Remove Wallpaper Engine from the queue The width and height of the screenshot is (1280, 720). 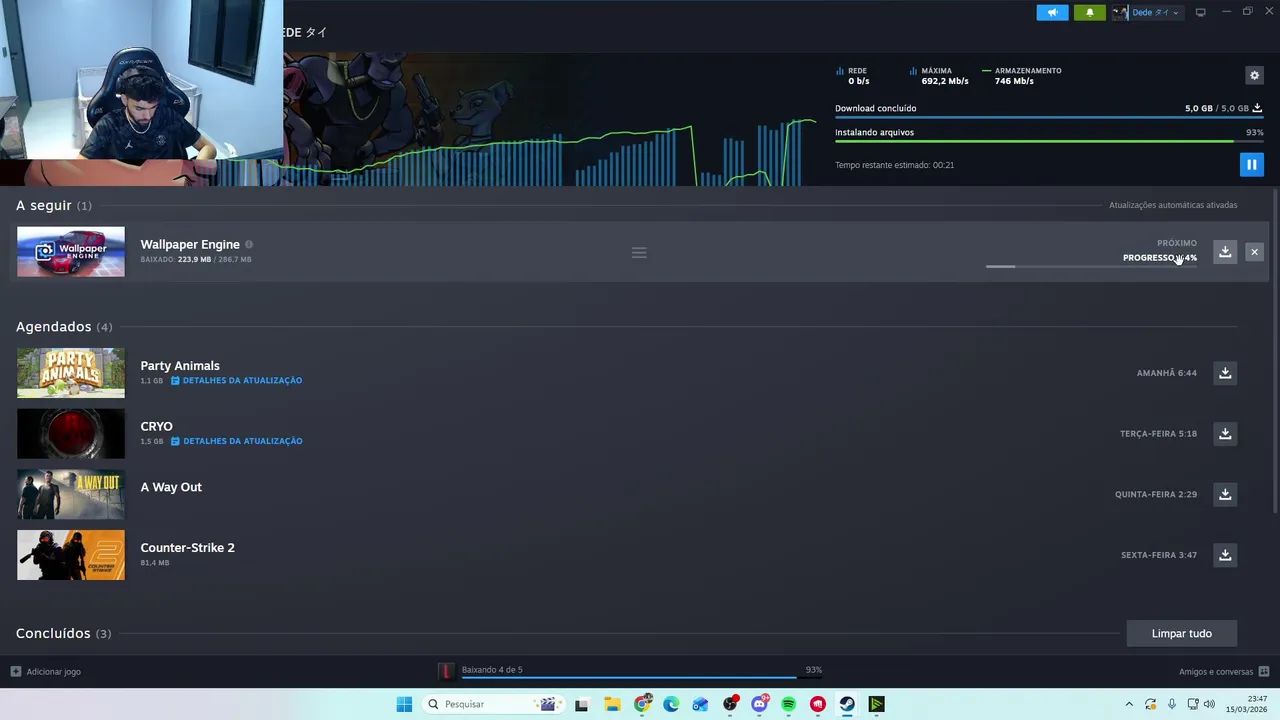click(x=1254, y=252)
